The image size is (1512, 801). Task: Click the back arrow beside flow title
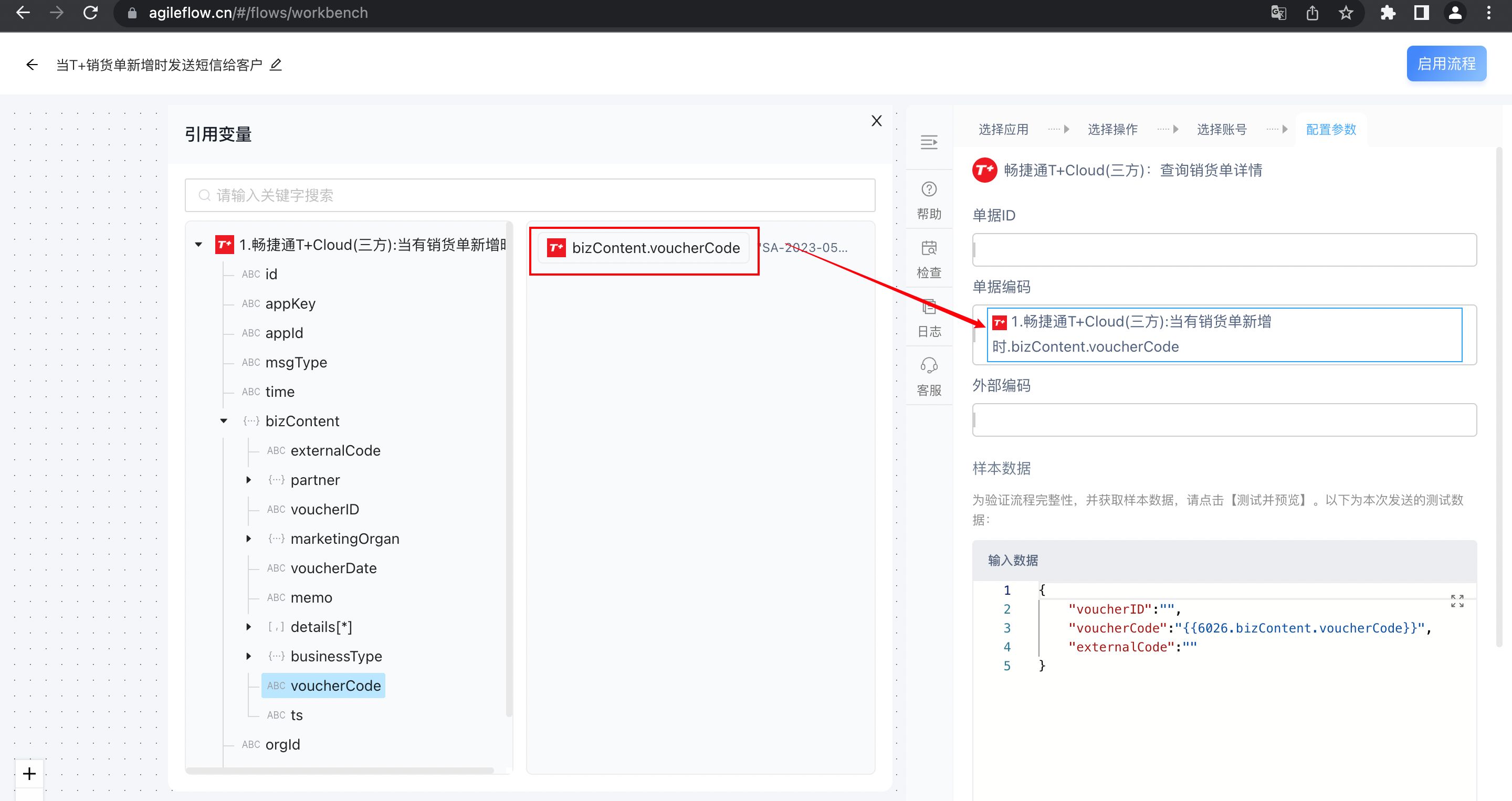pyautogui.click(x=31, y=65)
